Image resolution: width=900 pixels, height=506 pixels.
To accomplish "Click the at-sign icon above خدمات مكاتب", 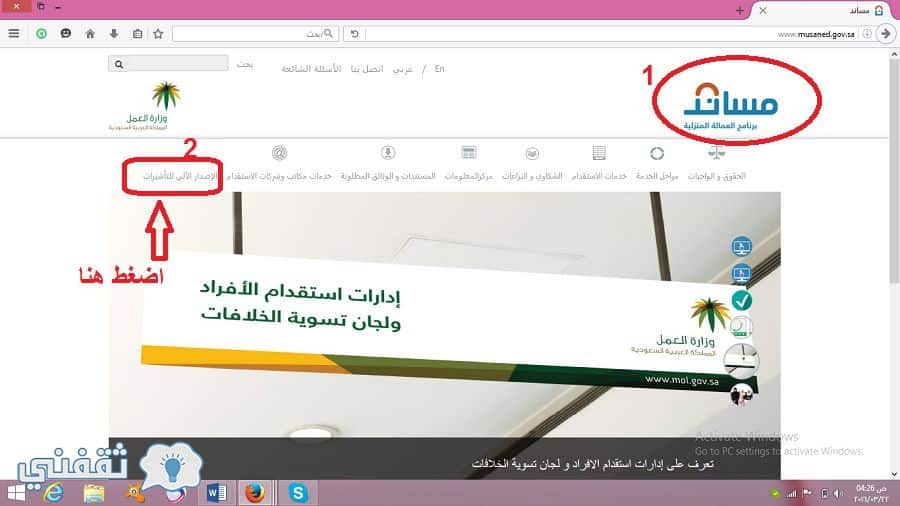I will click(279, 153).
